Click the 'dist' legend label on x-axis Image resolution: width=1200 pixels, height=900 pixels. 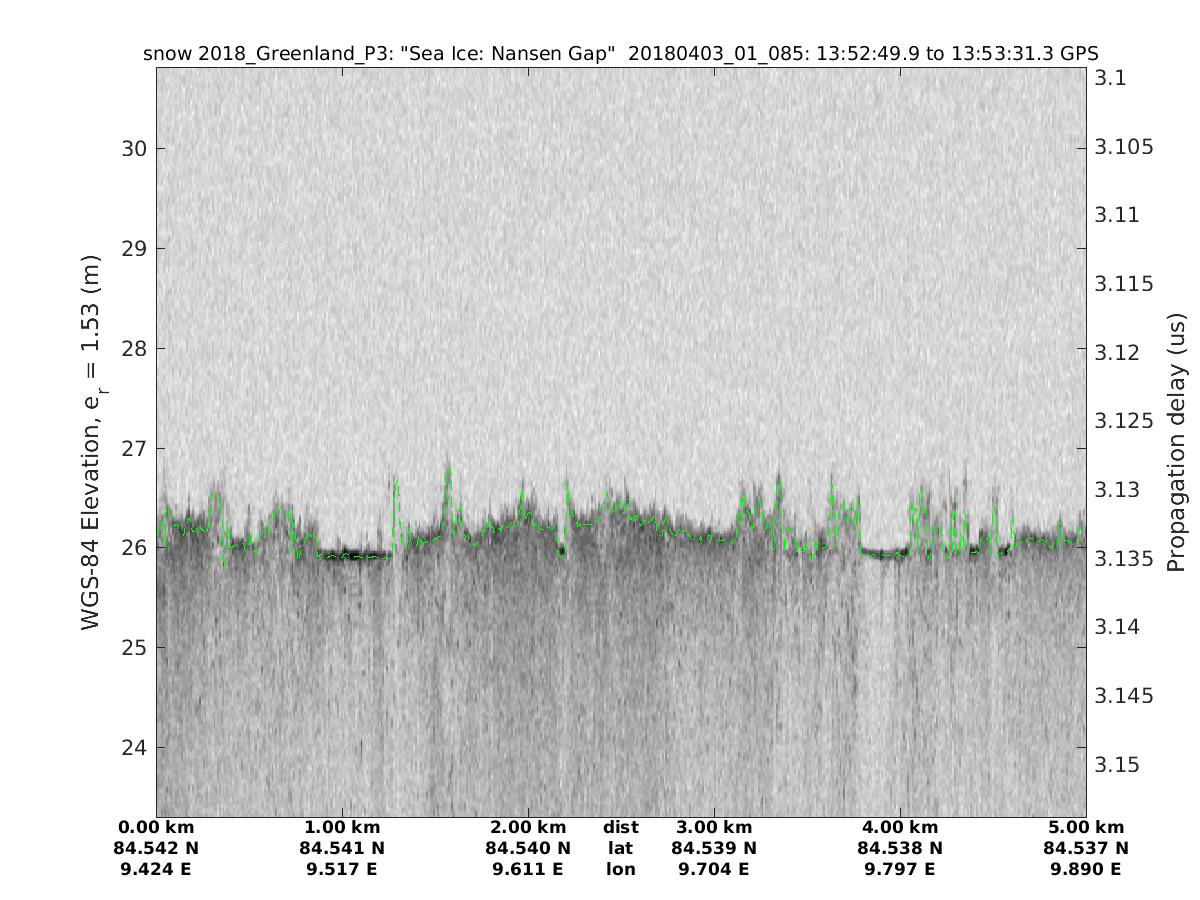click(620, 828)
